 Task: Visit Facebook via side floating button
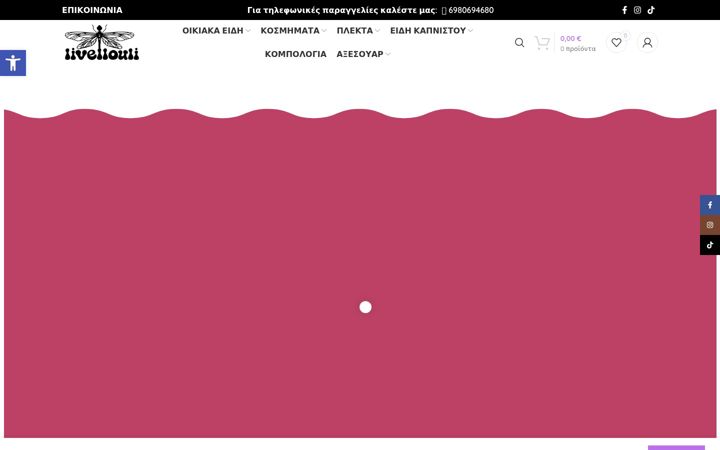[710, 205]
